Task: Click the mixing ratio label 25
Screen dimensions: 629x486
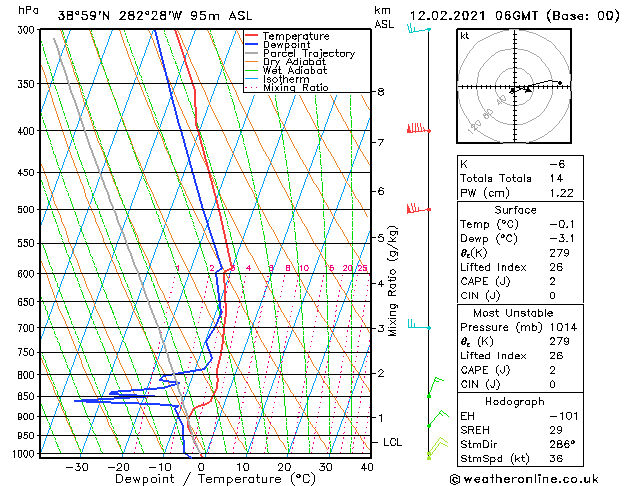Action: point(363,268)
